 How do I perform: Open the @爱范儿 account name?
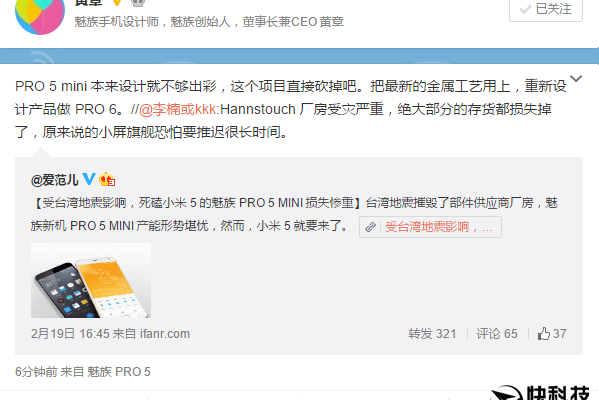click(x=55, y=180)
